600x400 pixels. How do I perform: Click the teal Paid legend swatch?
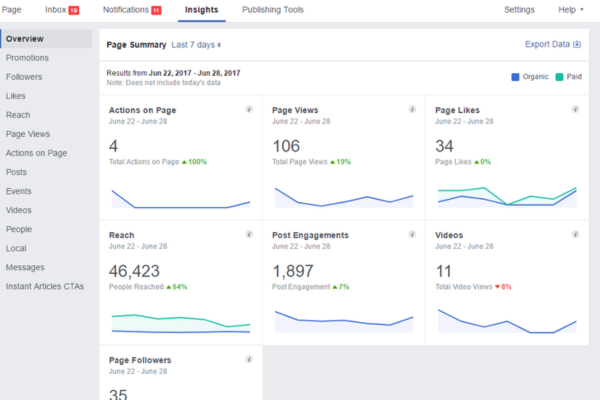(559, 77)
